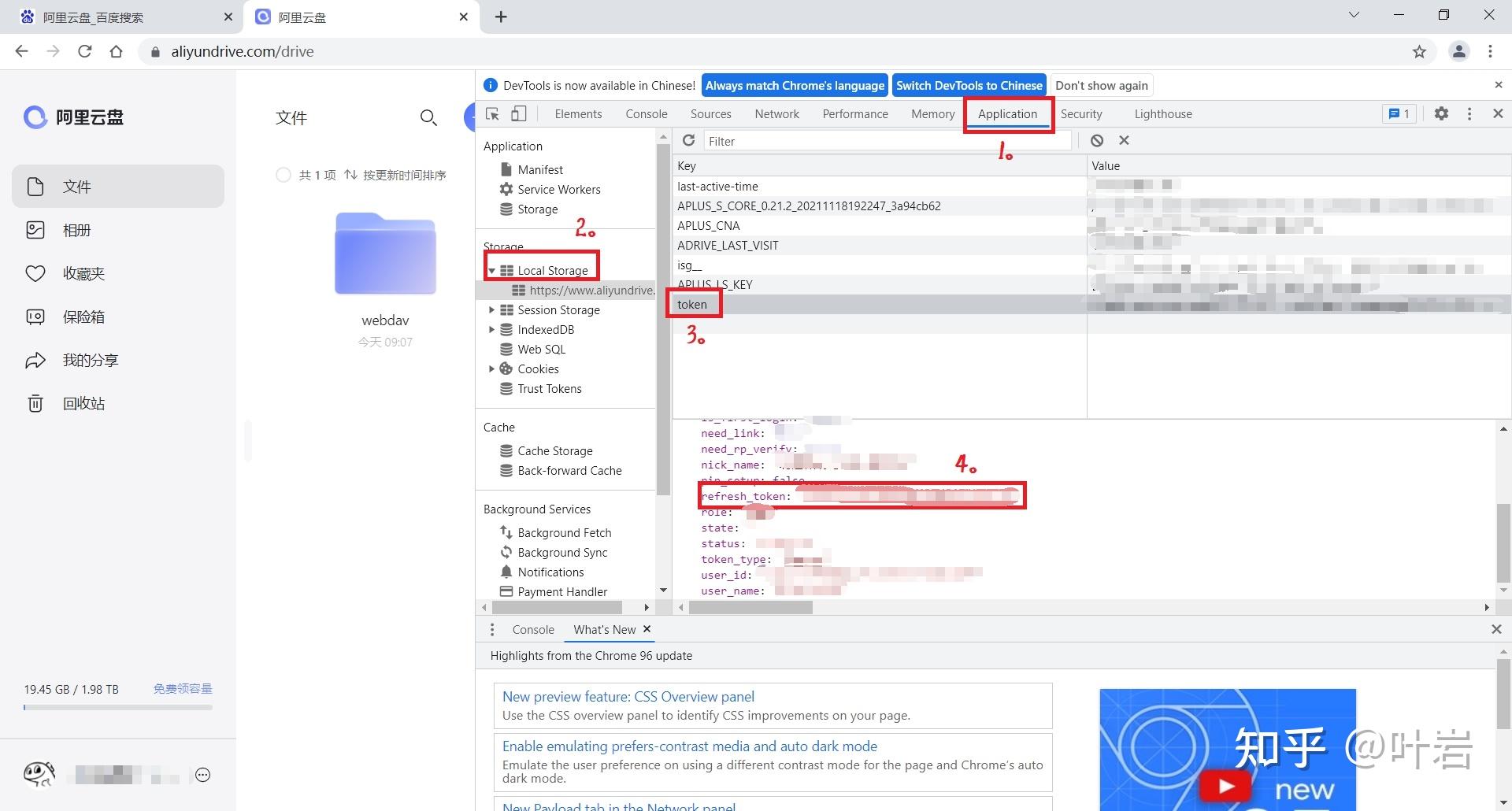The image size is (1512, 811).
Task: Reload the aliyundrive page
Action: pyautogui.click(x=85, y=51)
